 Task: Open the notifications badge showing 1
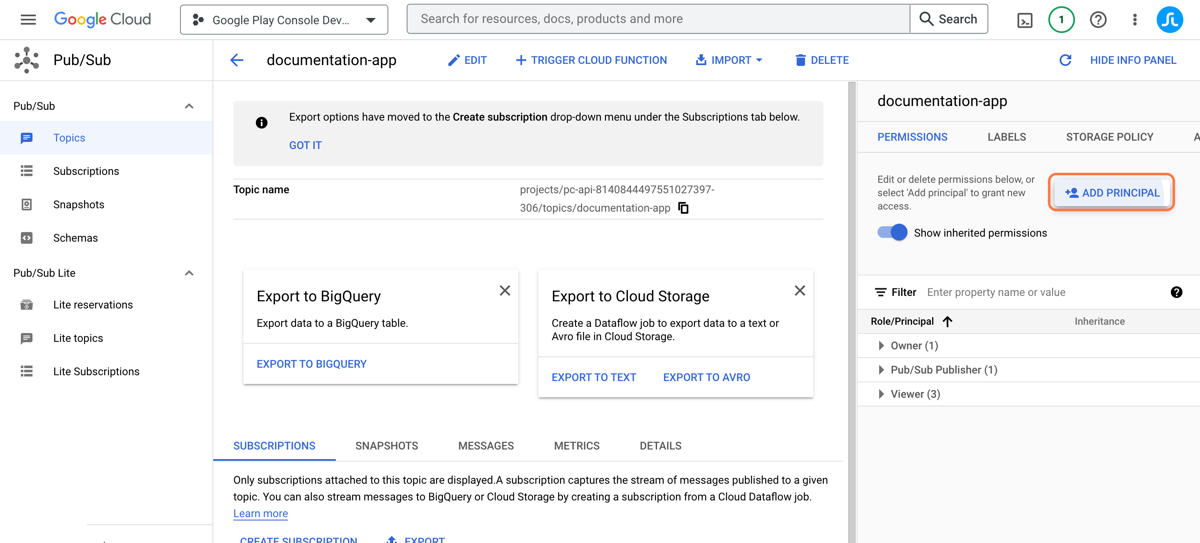[x=1061, y=20]
